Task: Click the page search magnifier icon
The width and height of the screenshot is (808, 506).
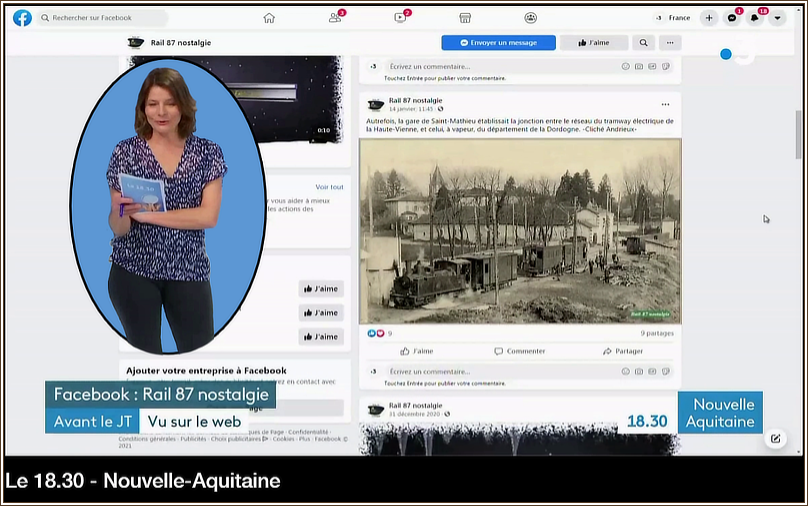Action: (644, 43)
